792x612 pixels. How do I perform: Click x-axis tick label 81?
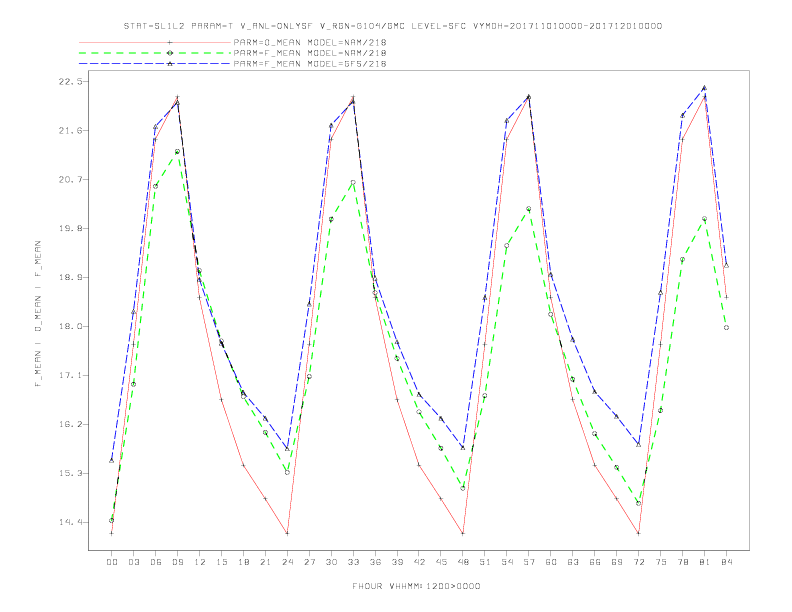tap(705, 562)
